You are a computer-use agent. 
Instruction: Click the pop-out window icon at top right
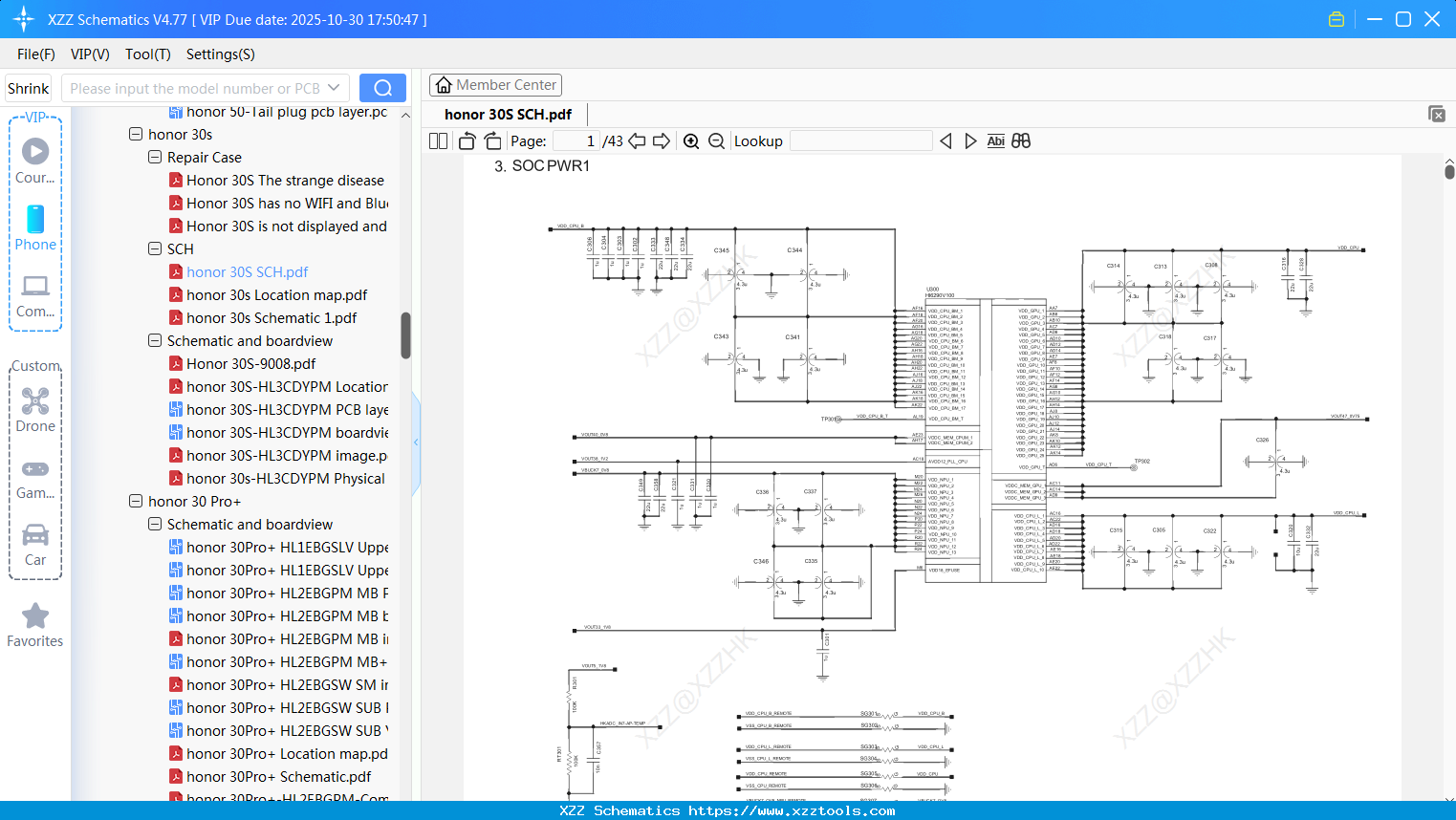(x=1437, y=114)
